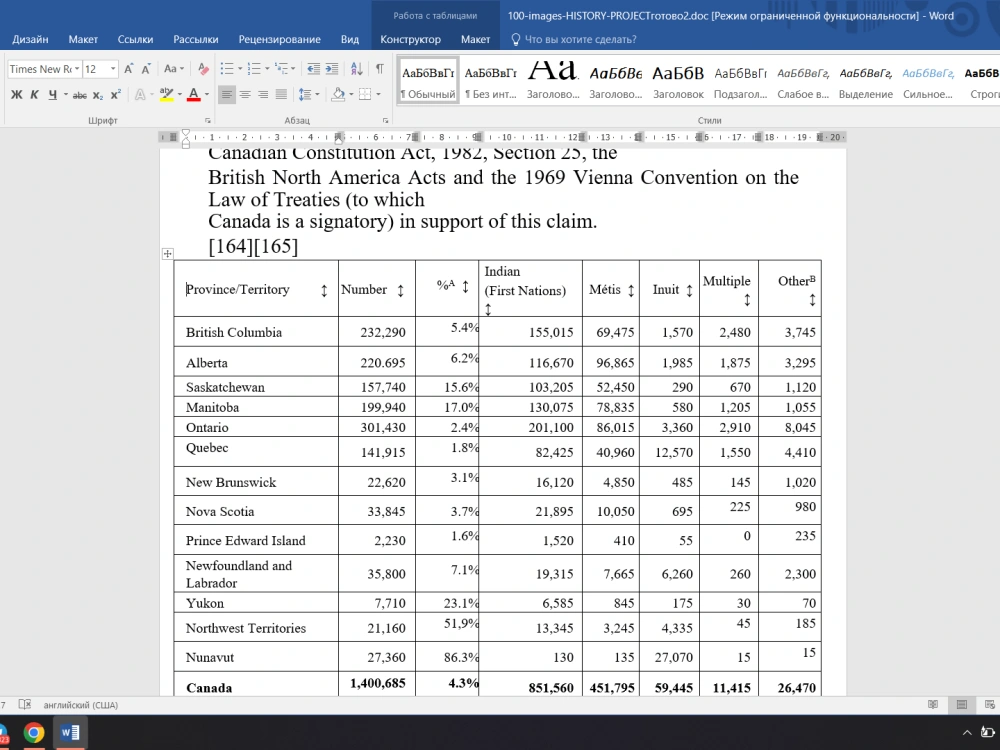
Task: Show hidden tray icons chevron
Action: pyautogui.click(x=967, y=733)
